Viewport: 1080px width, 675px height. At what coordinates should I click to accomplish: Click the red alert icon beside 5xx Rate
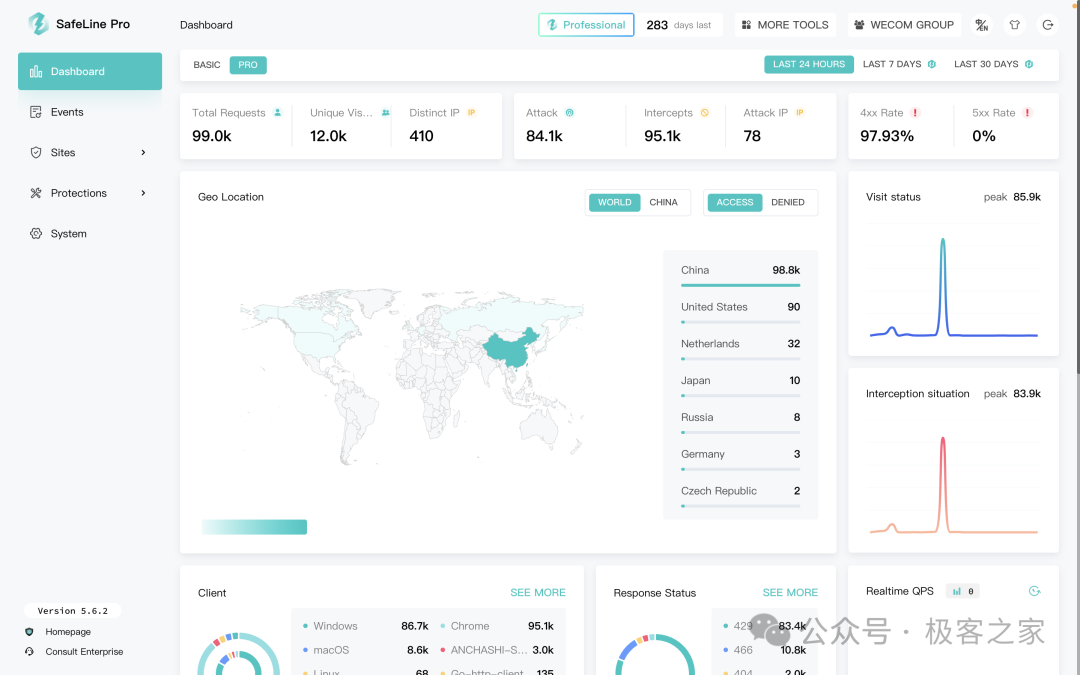1027,113
